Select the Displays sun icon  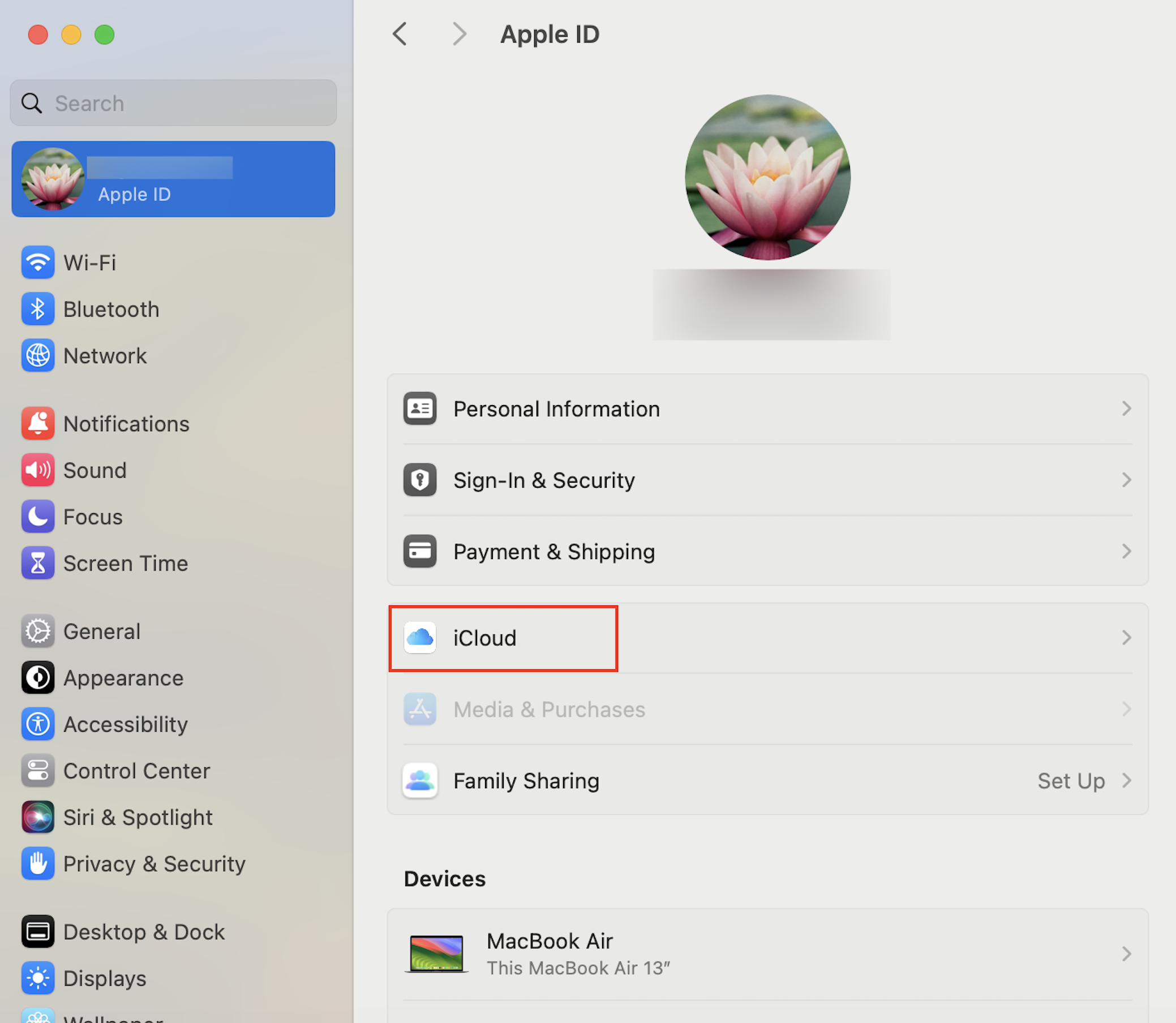click(x=38, y=978)
